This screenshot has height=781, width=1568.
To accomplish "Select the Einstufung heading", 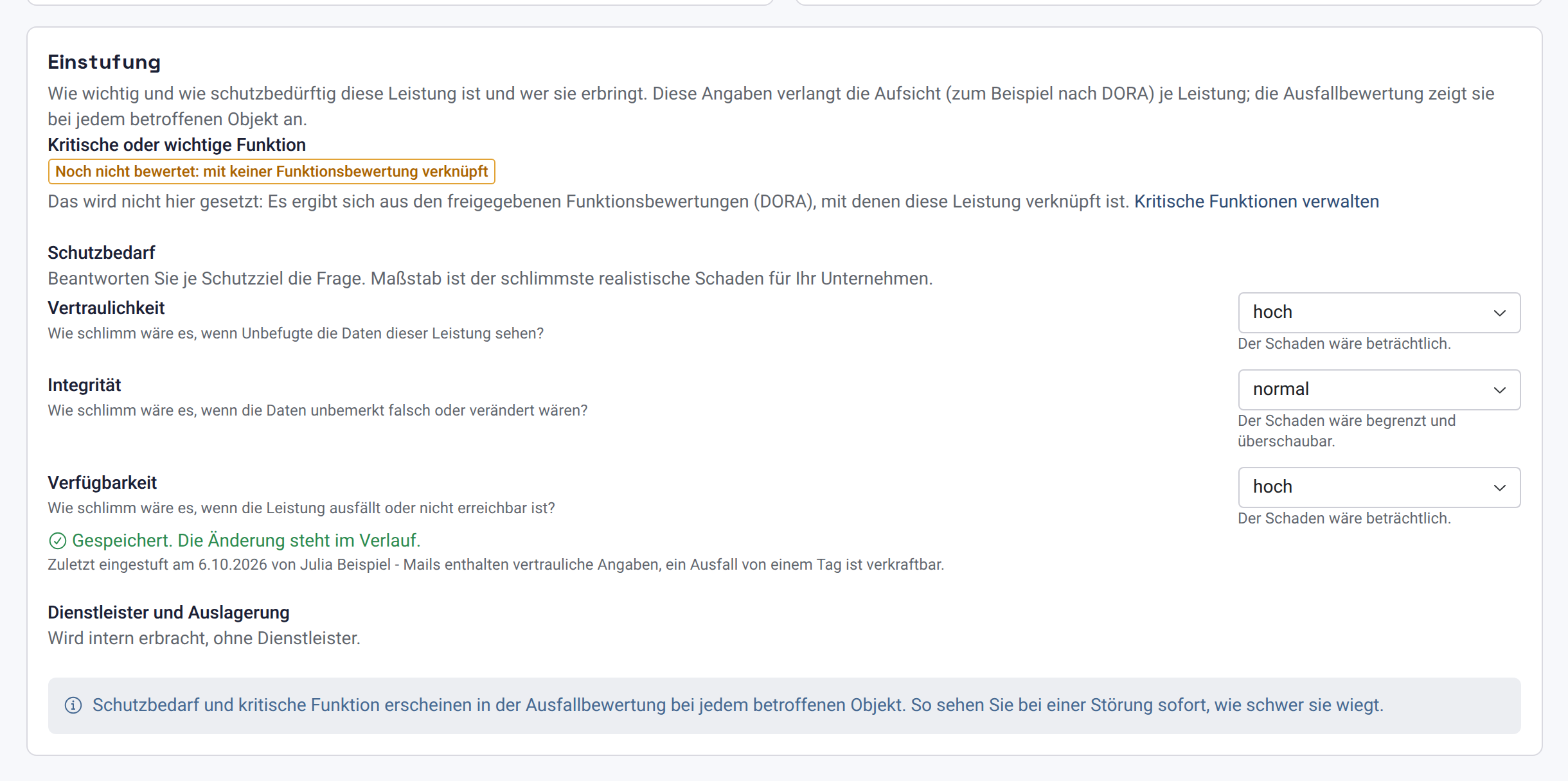I will 104,62.
